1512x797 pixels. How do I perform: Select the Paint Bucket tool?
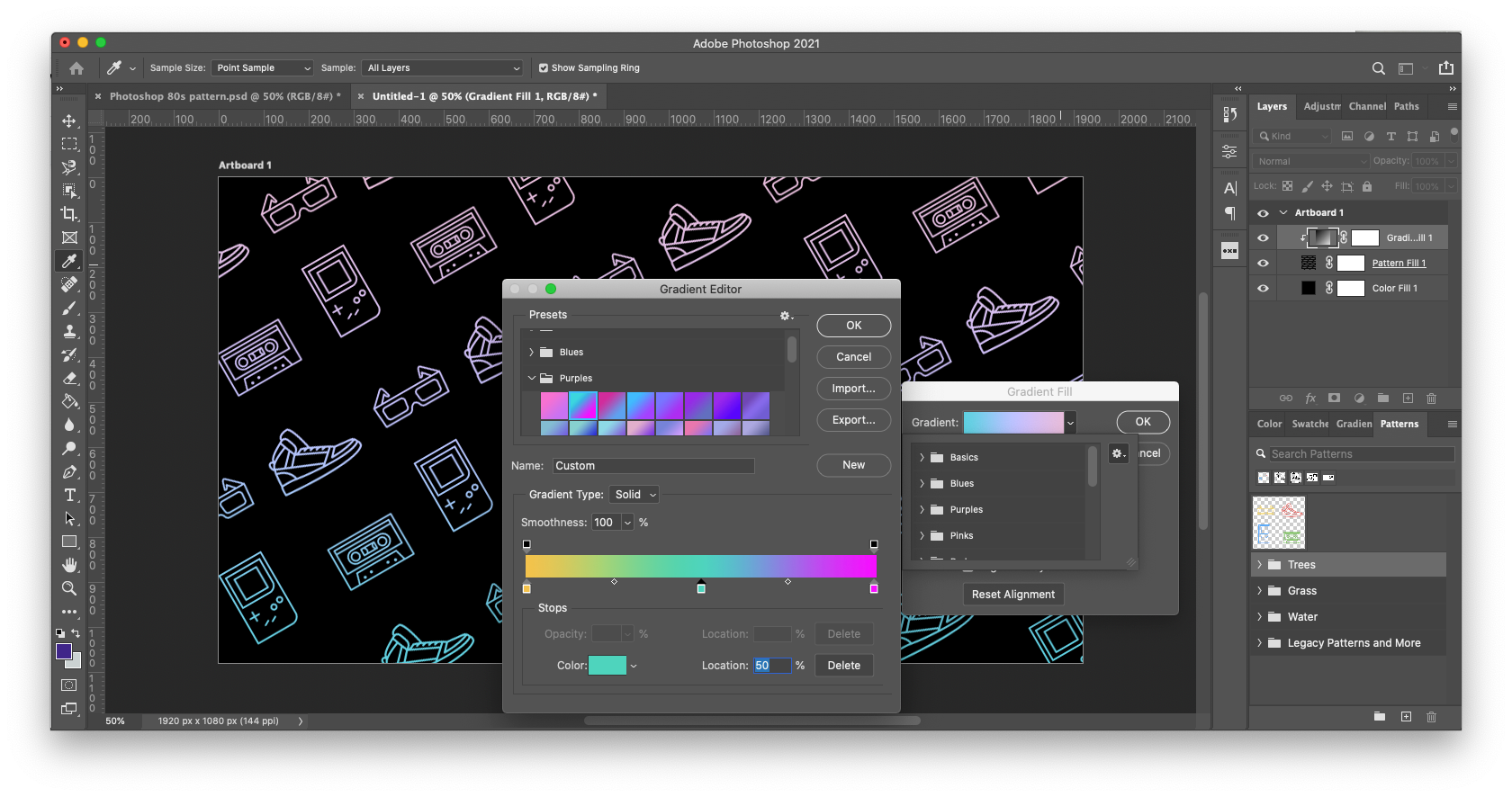pos(69,401)
